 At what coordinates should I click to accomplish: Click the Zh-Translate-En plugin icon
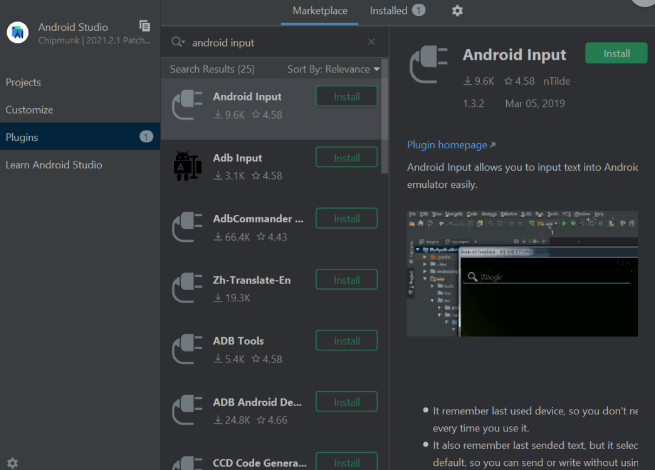pyautogui.click(x=188, y=288)
